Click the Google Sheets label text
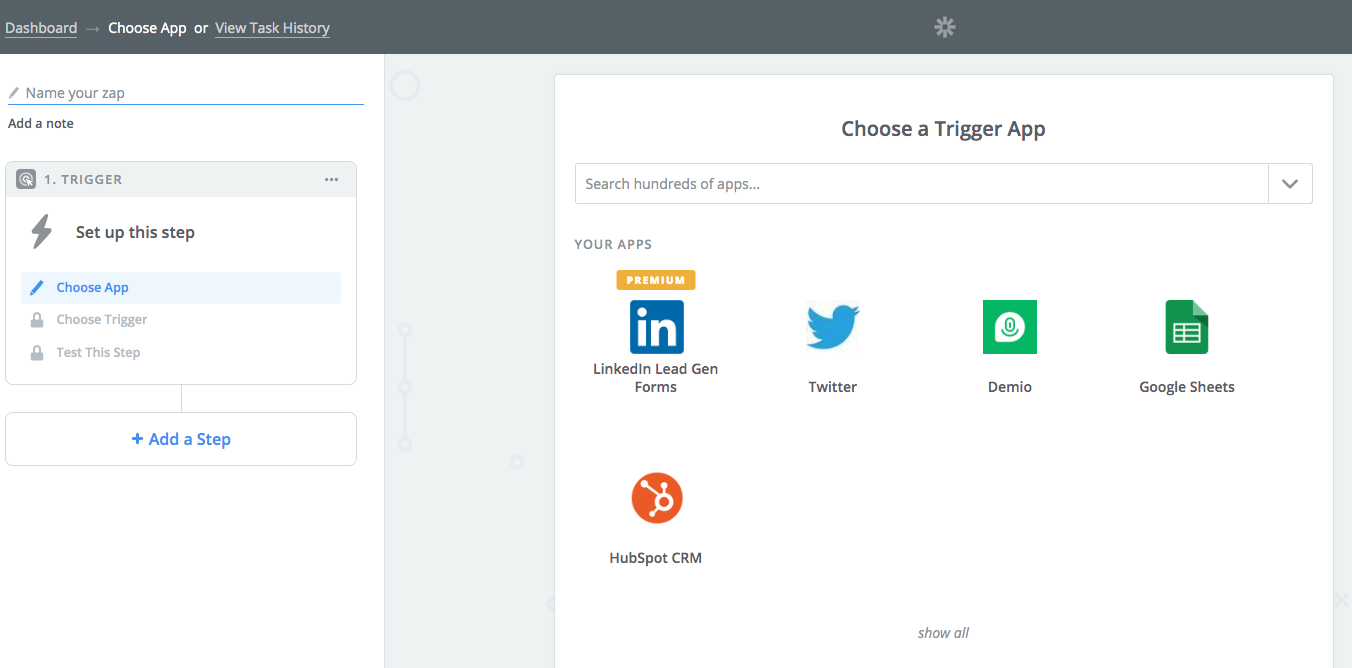The image size is (1352, 668). coord(1187,387)
